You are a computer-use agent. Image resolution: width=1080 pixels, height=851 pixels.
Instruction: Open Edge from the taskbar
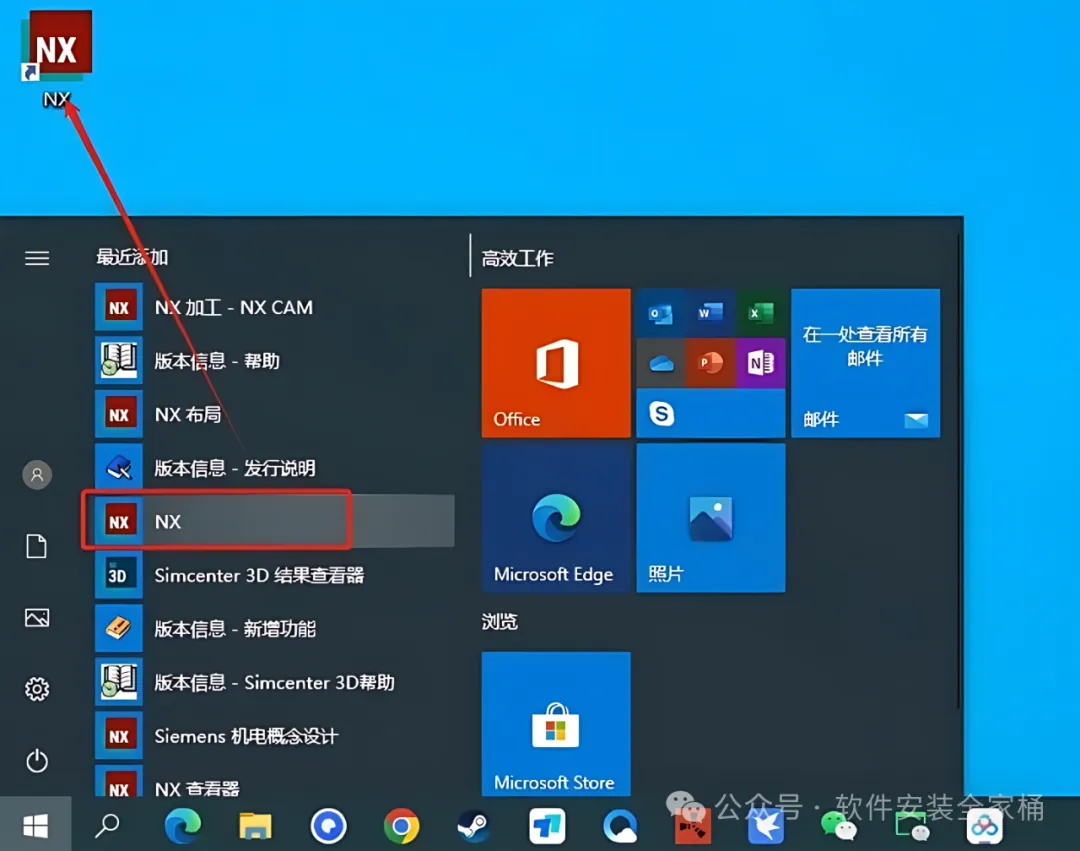click(183, 826)
